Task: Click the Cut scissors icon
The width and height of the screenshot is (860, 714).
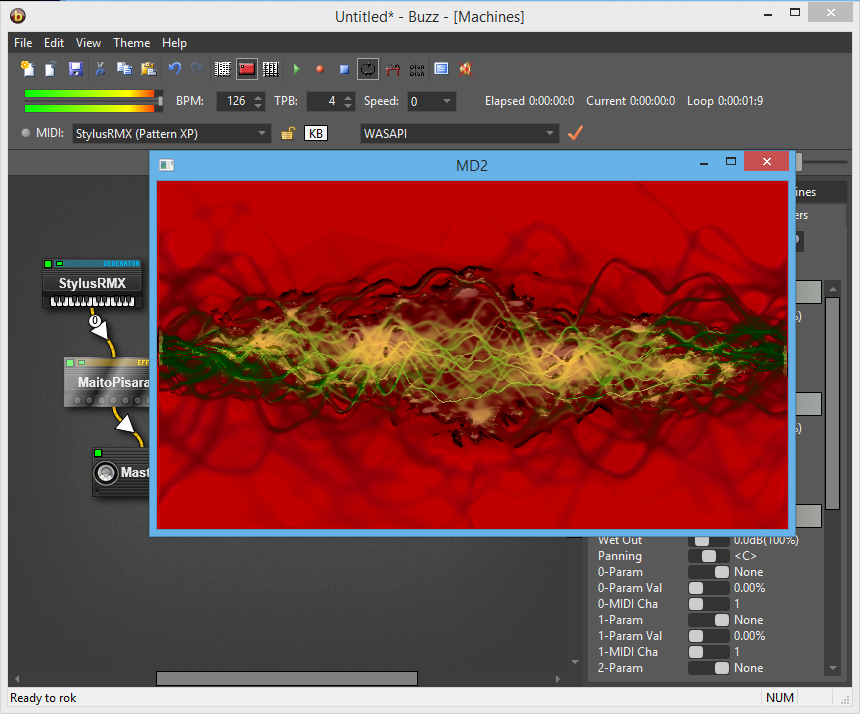Action: [100, 69]
